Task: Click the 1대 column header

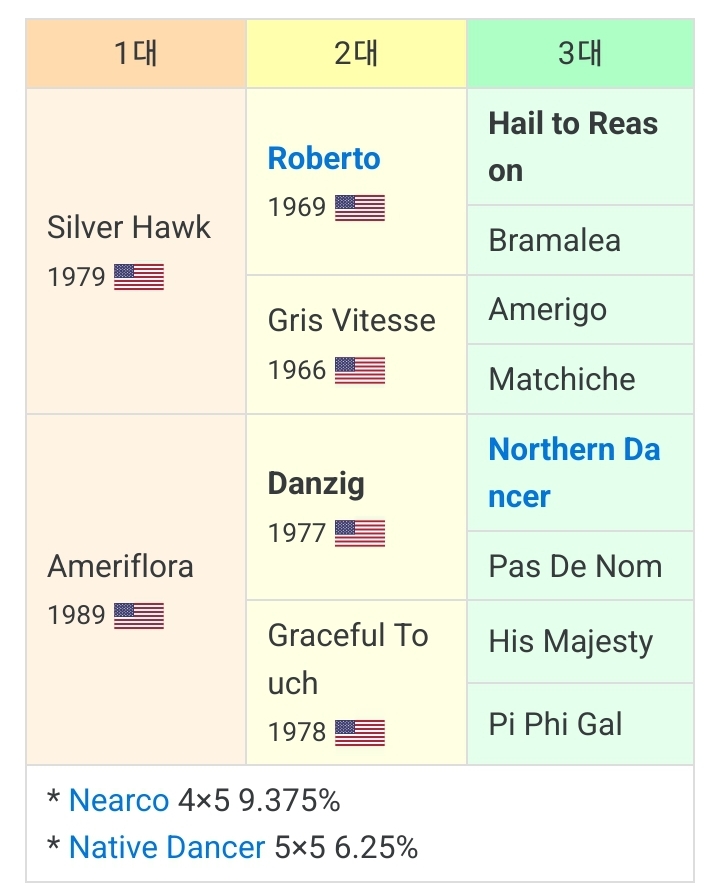Action: [x=136, y=53]
